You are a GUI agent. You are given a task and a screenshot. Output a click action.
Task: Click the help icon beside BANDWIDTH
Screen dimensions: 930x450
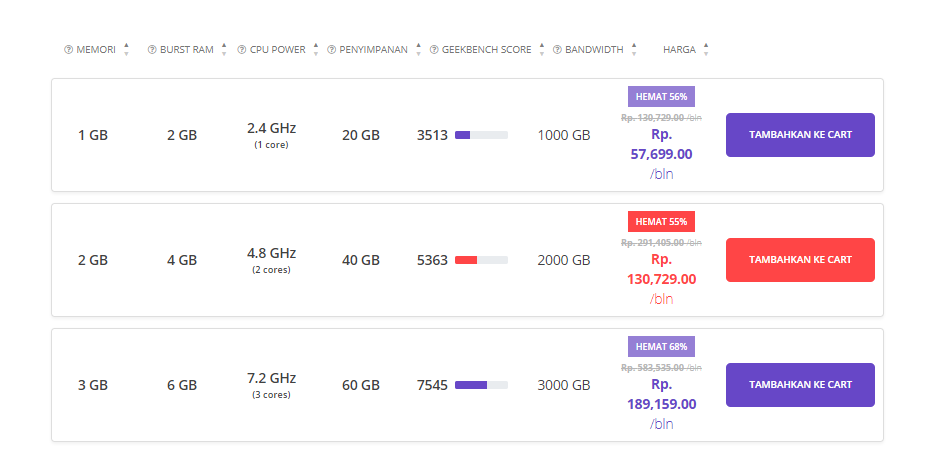[557, 50]
